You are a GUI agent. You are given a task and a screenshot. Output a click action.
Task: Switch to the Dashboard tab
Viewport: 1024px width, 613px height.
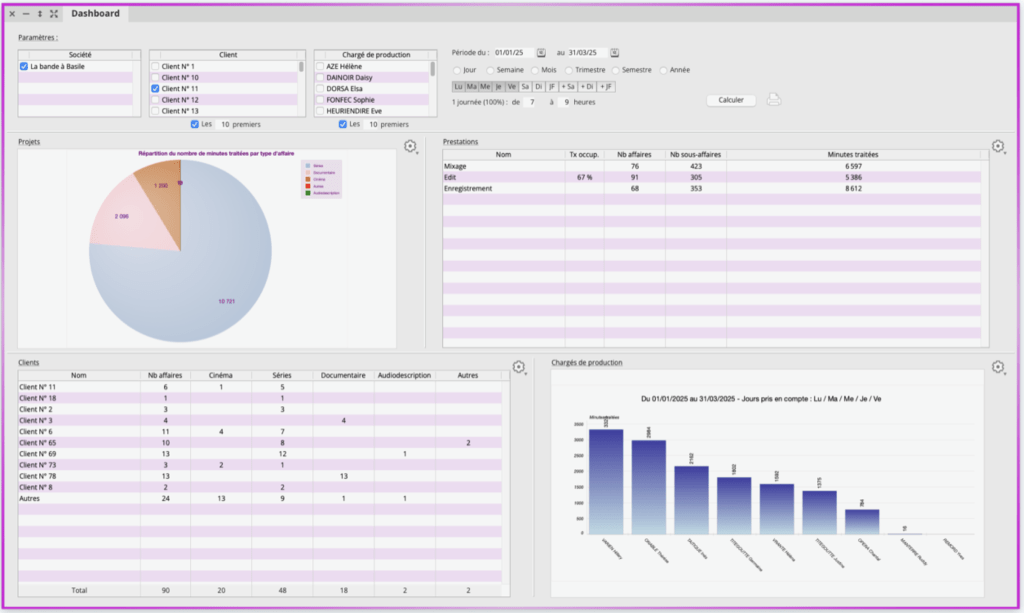tap(95, 13)
